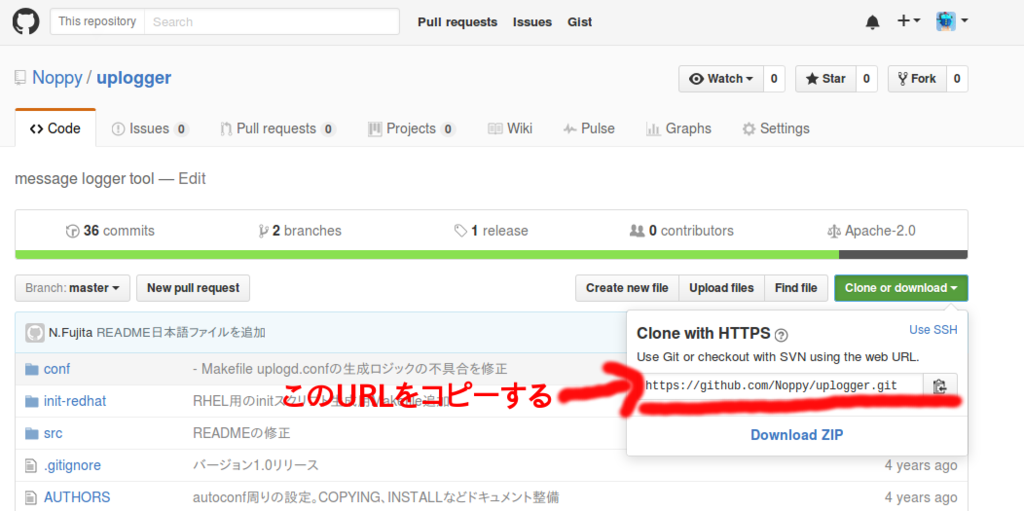
Task: Click the file icon beside AUTHORS
Action: pyautogui.click(x=31, y=497)
